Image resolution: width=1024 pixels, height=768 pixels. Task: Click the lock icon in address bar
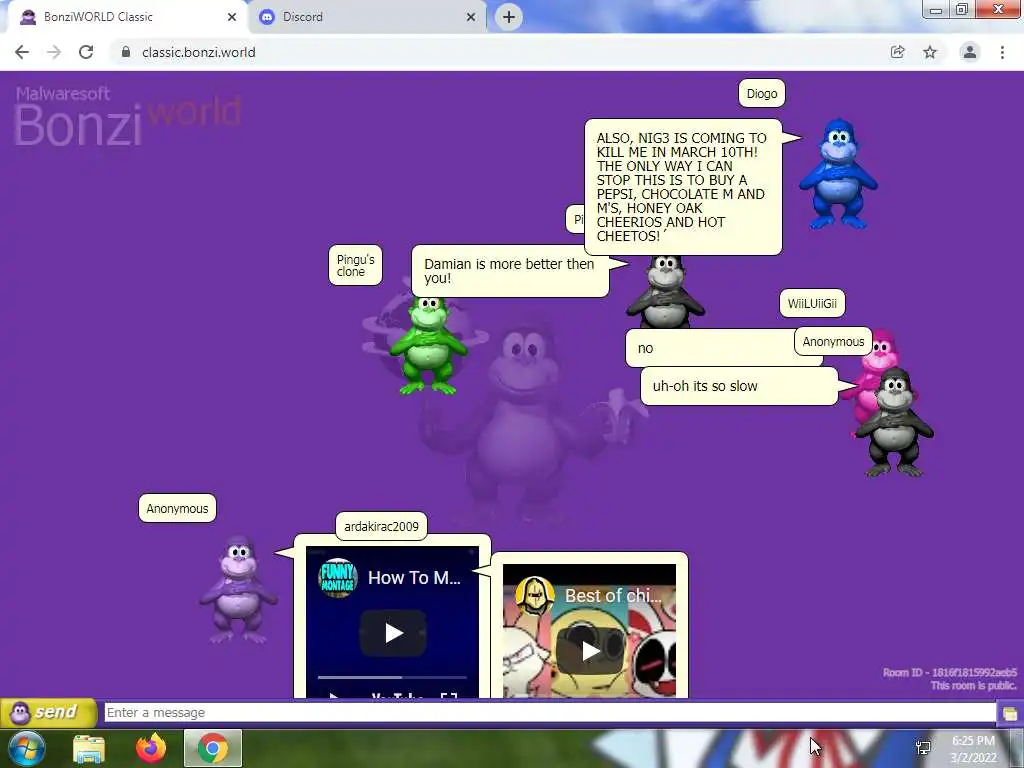pos(126,52)
